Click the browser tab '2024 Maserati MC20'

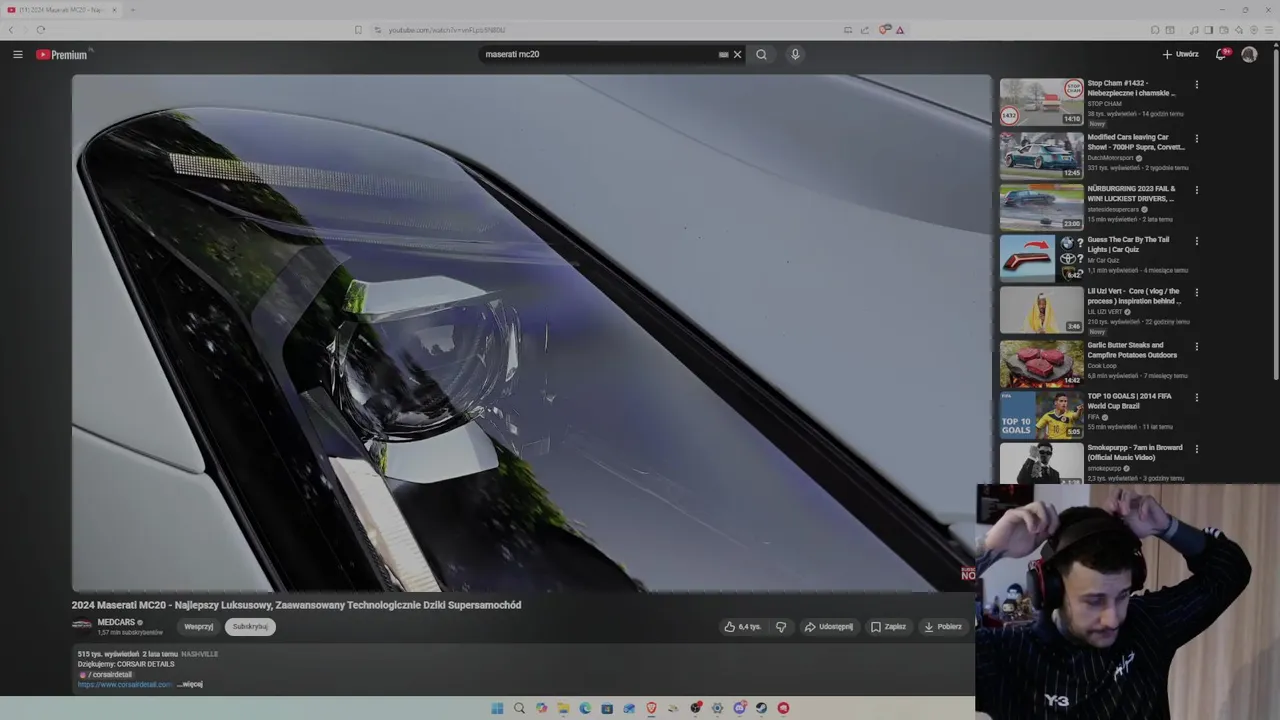coord(62,10)
